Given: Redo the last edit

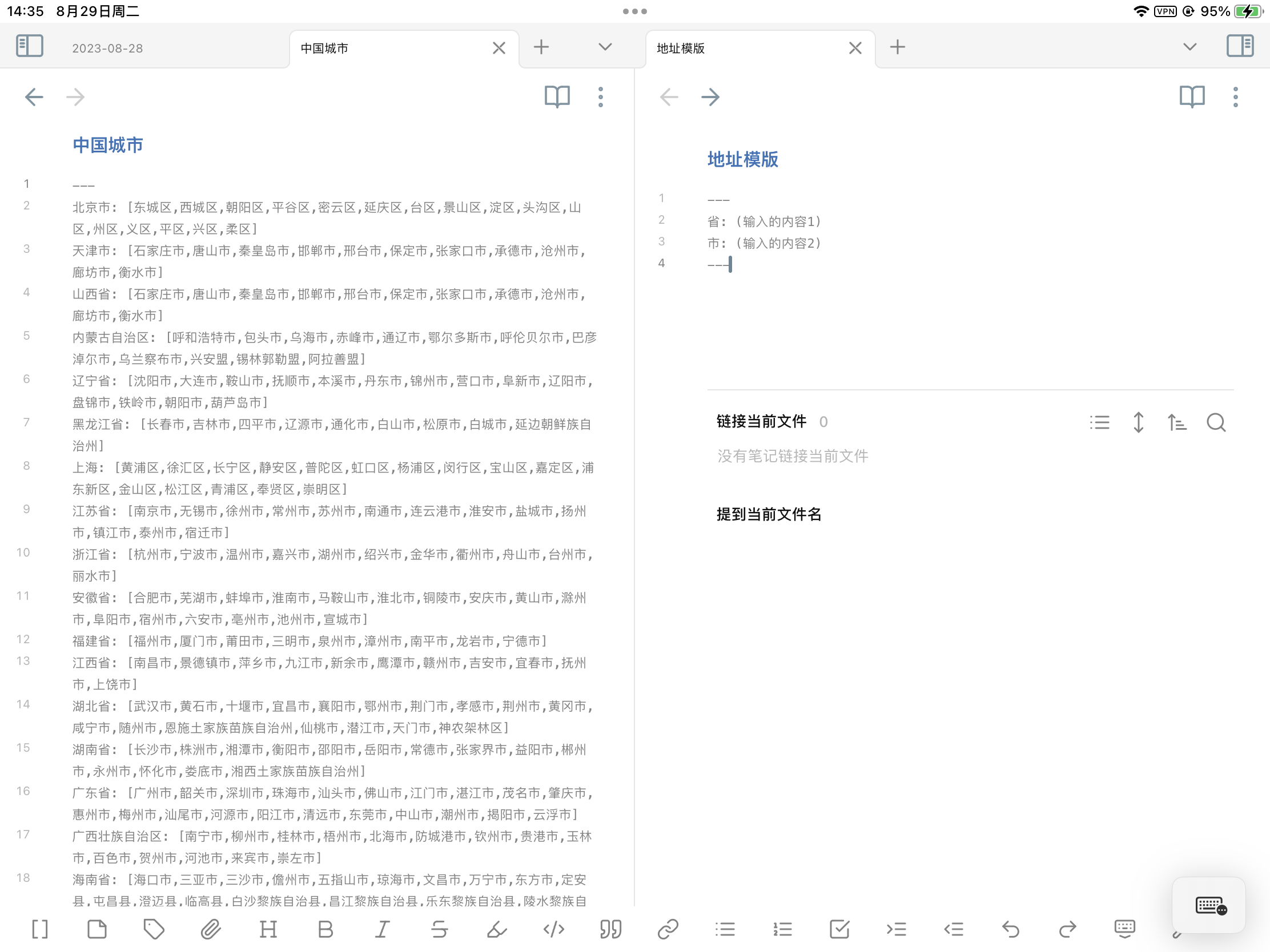Looking at the screenshot, I should 1068,929.
